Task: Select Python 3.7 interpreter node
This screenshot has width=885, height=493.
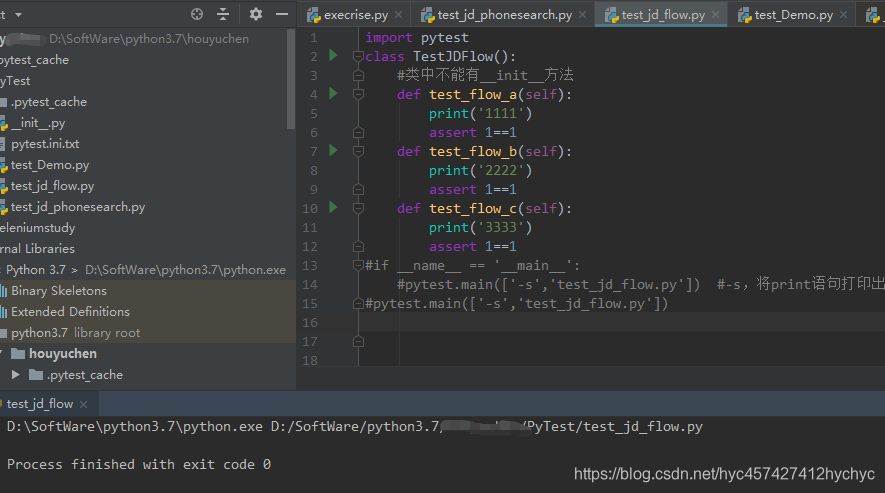Action: tap(146, 270)
